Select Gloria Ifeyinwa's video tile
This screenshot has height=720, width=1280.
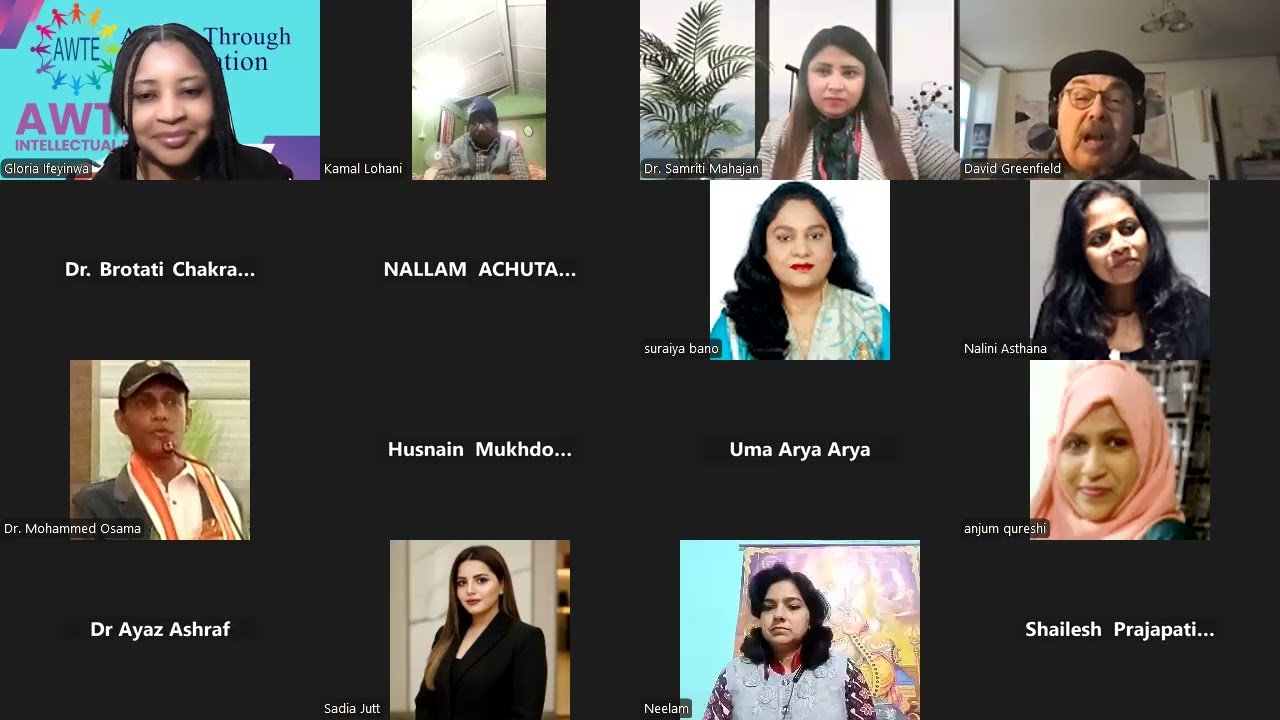click(160, 90)
